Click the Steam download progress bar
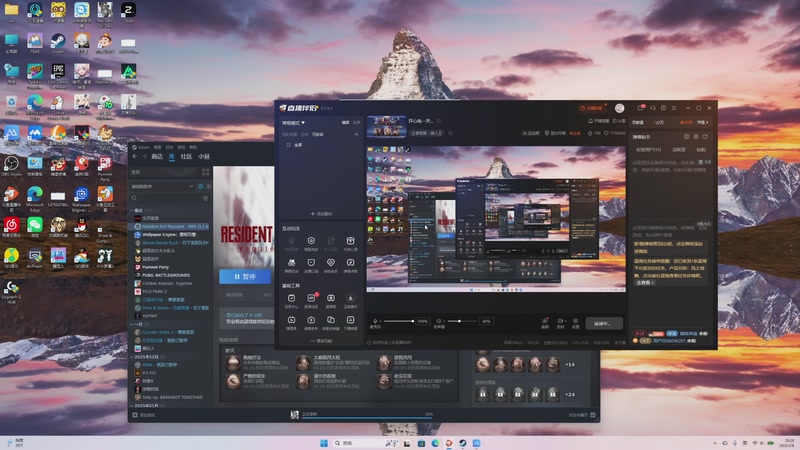800x450 pixels. 366,418
